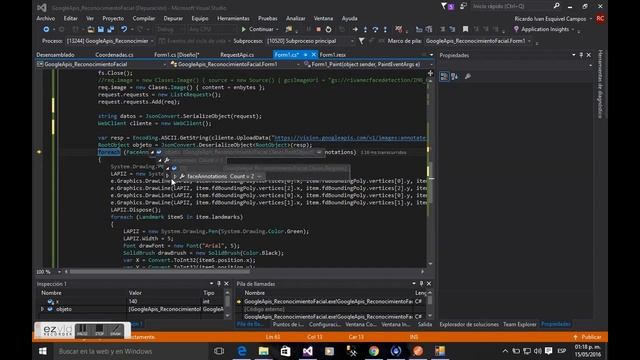This screenshot has height=360, width=640.
Task: Open the Salida bottom tab
Action: pyautogui.click(x=425, y=324)
